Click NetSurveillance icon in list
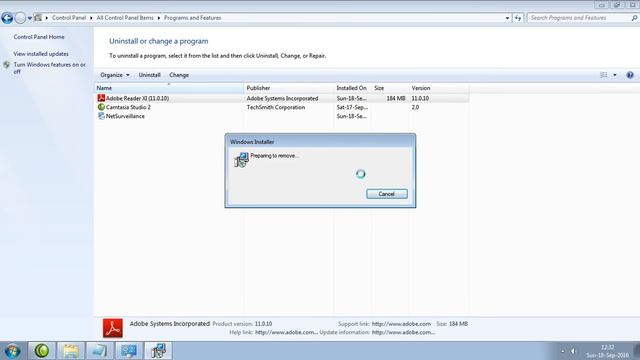Image resolution: width=640 pixels, height=360 pixels. pos(101,116)
